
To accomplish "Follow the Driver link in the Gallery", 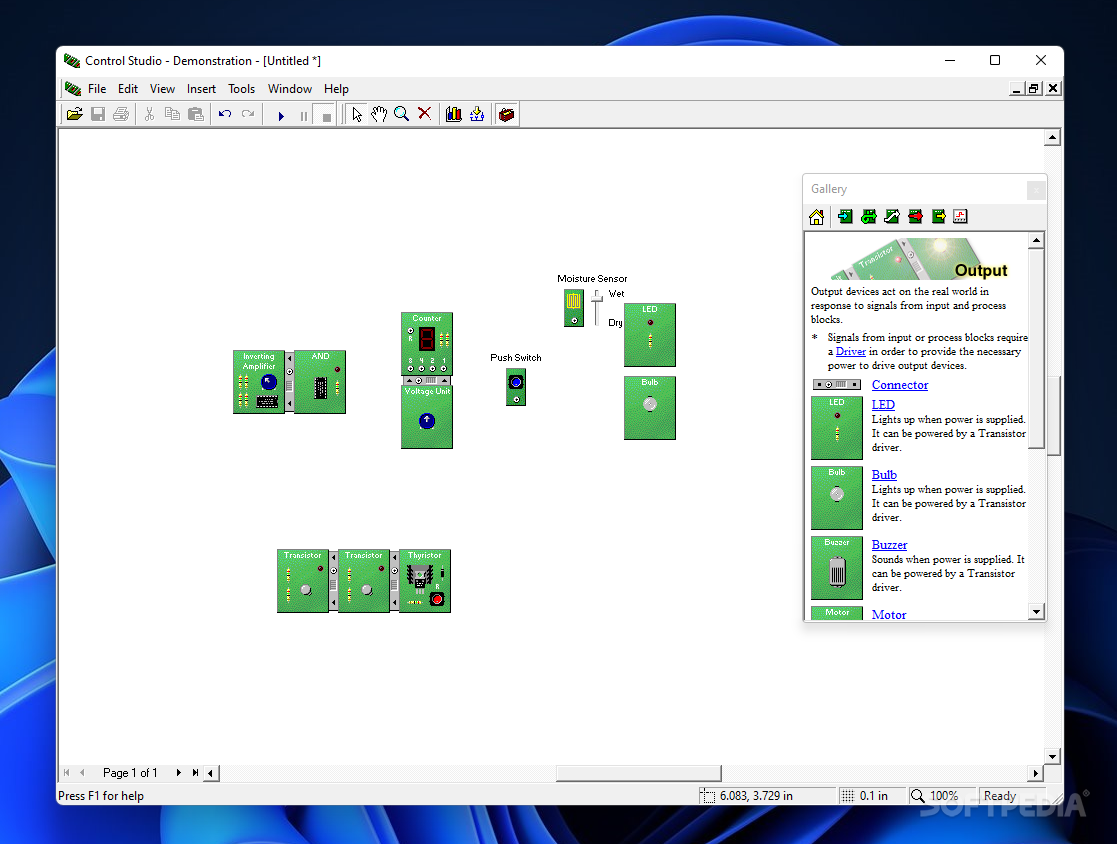I will click(x=851, y=352).
